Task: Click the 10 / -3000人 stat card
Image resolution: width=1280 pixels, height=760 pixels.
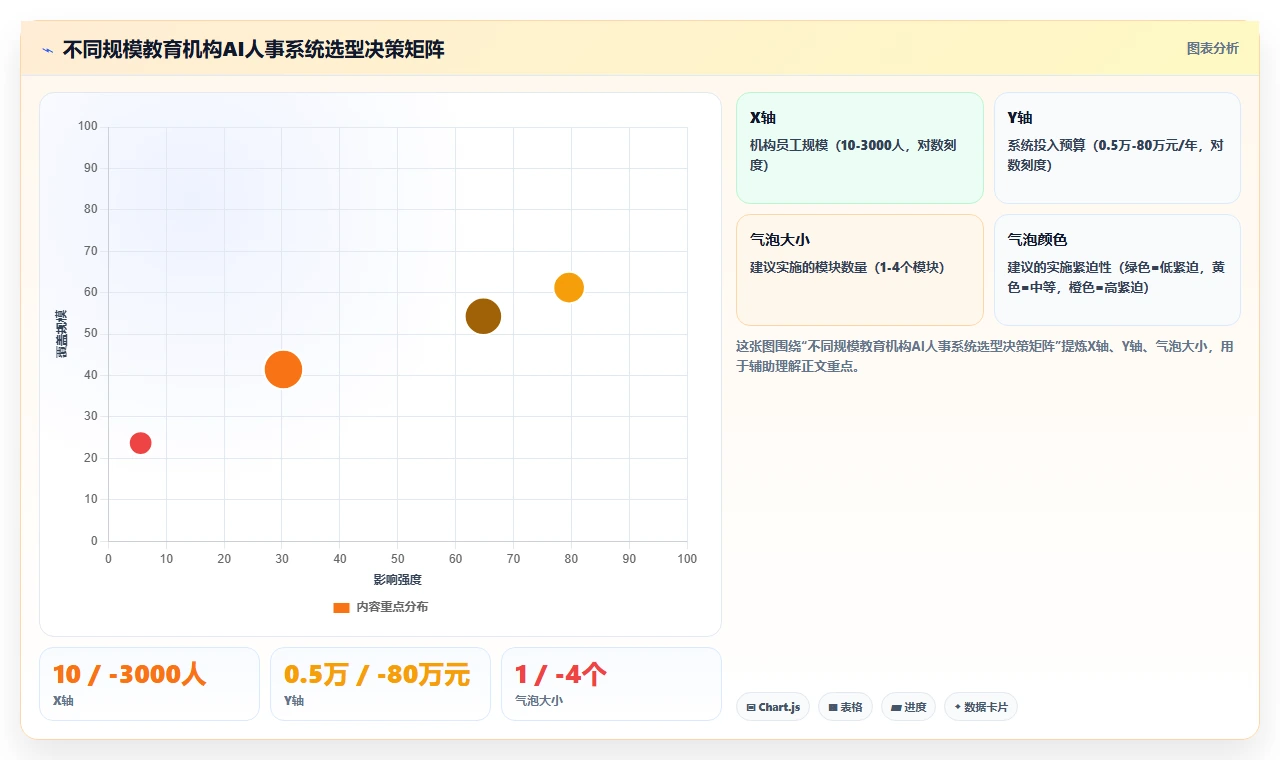Action: [149, 684]
